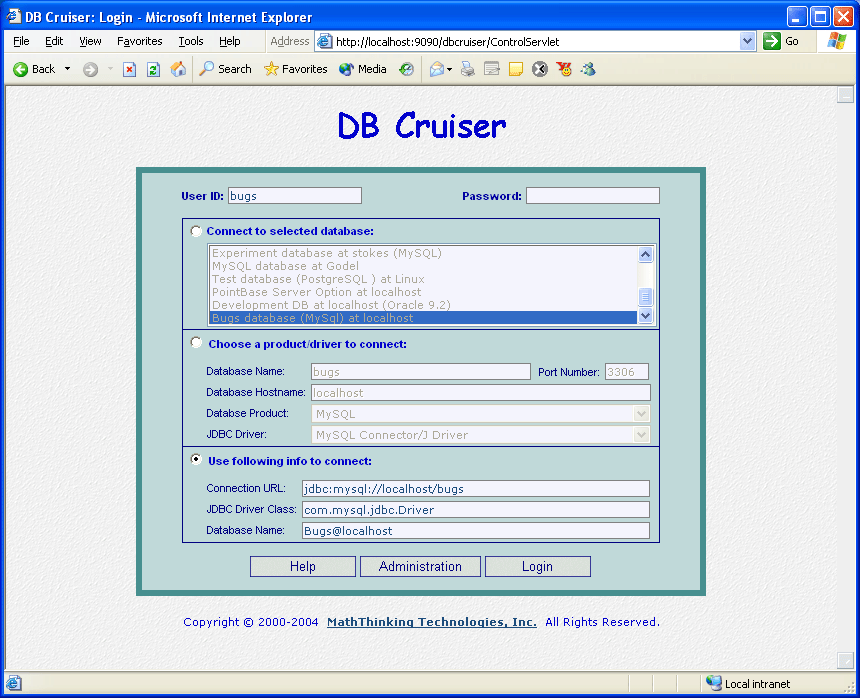860x698 pixels.
Task: Follow the MathThinking Technologies, Inc. link
Action: [x=431, y=622]
